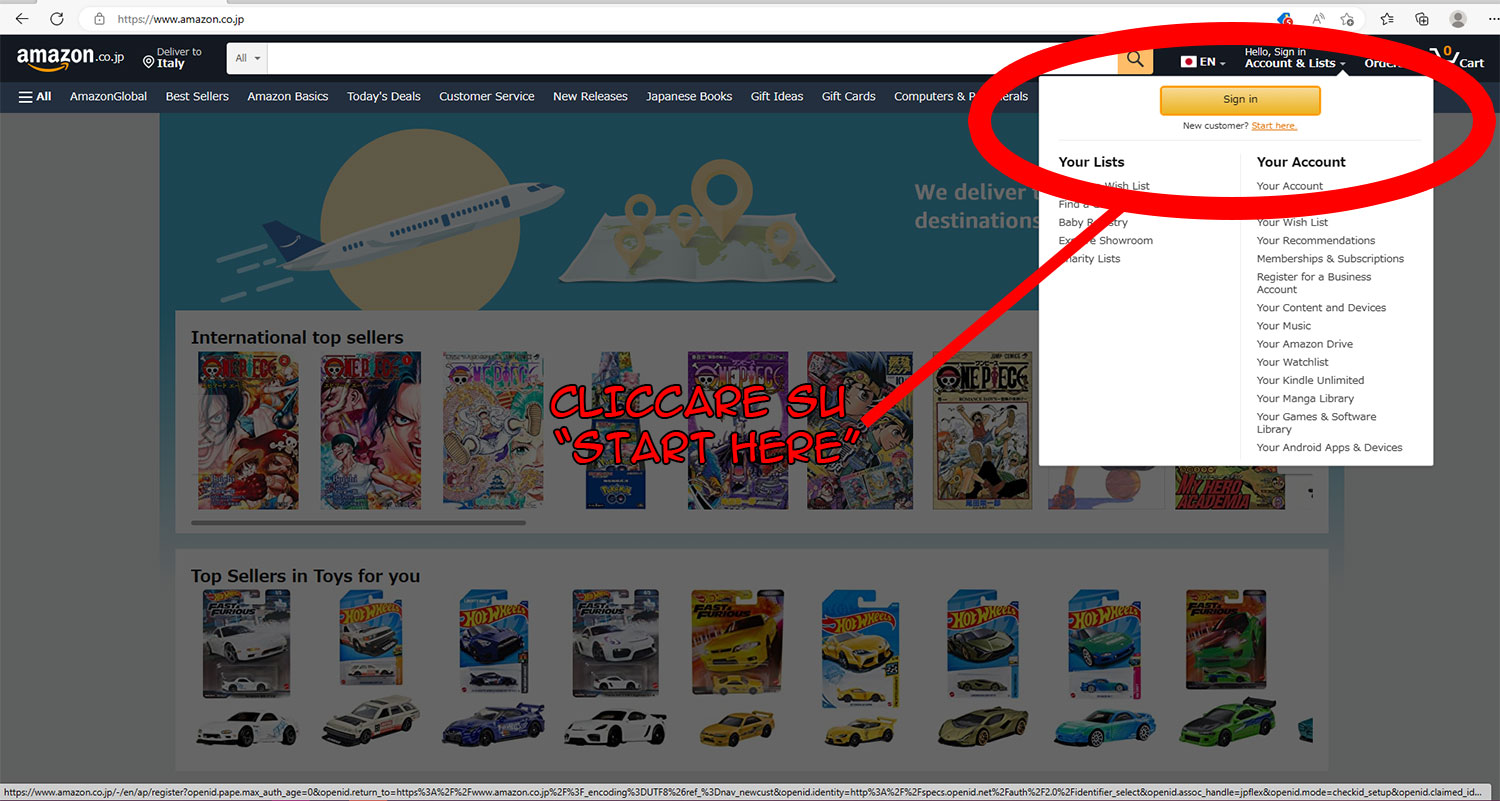Open Gift Ideas in the navigation bar
1500x801 pixels.
click(777, 97)
